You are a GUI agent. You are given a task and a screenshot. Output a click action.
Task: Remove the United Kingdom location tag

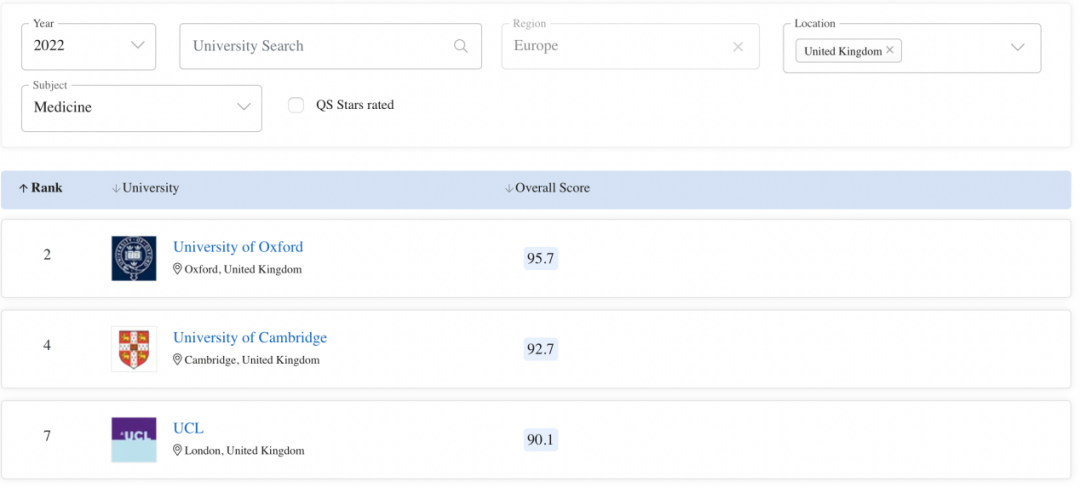point(890,50)
